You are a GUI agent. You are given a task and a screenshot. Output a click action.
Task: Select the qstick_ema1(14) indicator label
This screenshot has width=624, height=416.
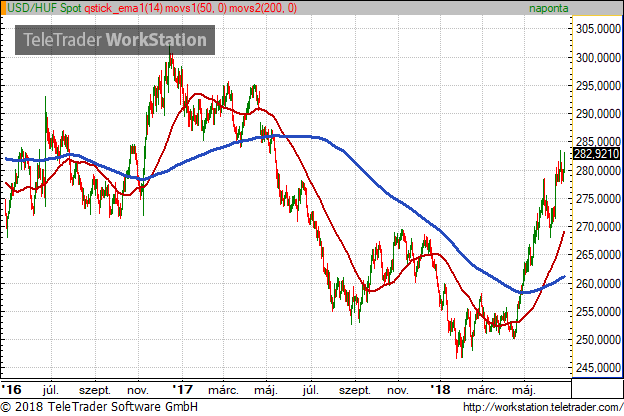click(123, 8)
